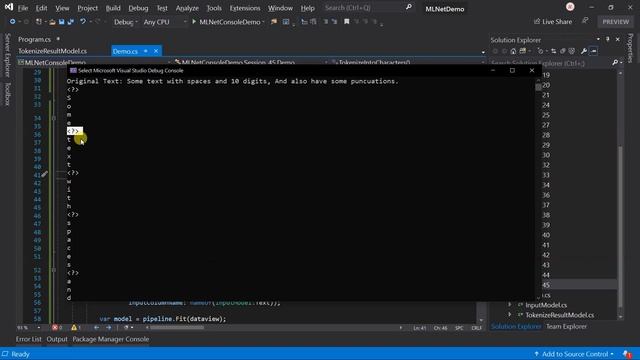Open the Tools menu
This screenshot has height=360, width=640.
pyautogui.click(x=214, y=8)
